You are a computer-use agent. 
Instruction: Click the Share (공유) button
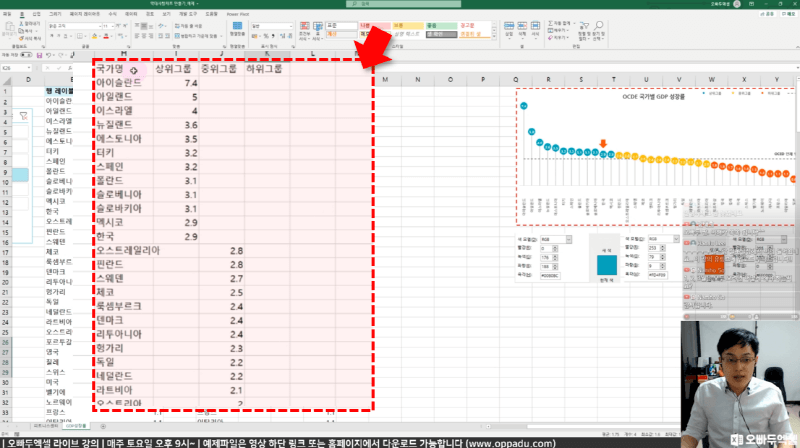tap(765, 15)
